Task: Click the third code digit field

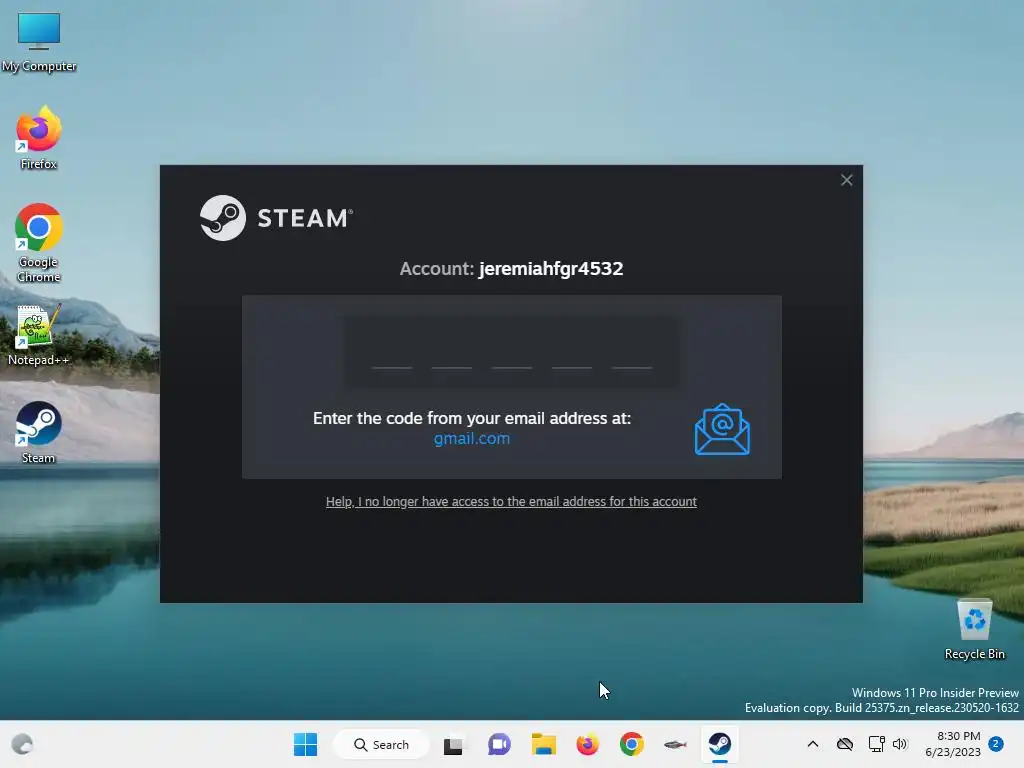Action: (512, 353)
